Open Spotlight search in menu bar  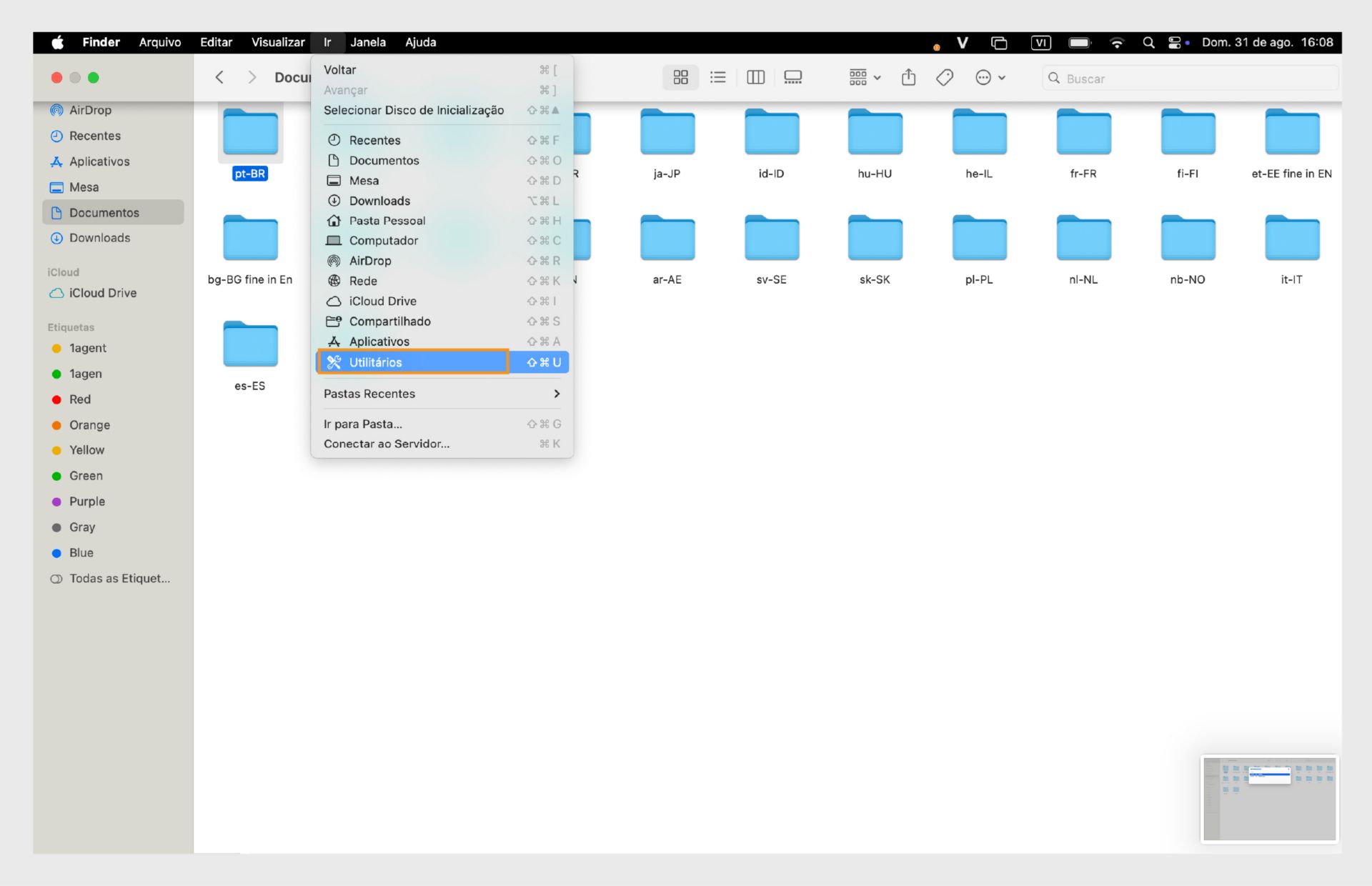tap(1148, 42)
